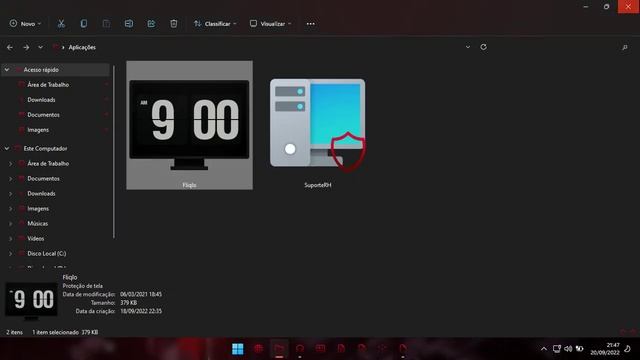Click the Share icon in toolbar

point(151,24)
